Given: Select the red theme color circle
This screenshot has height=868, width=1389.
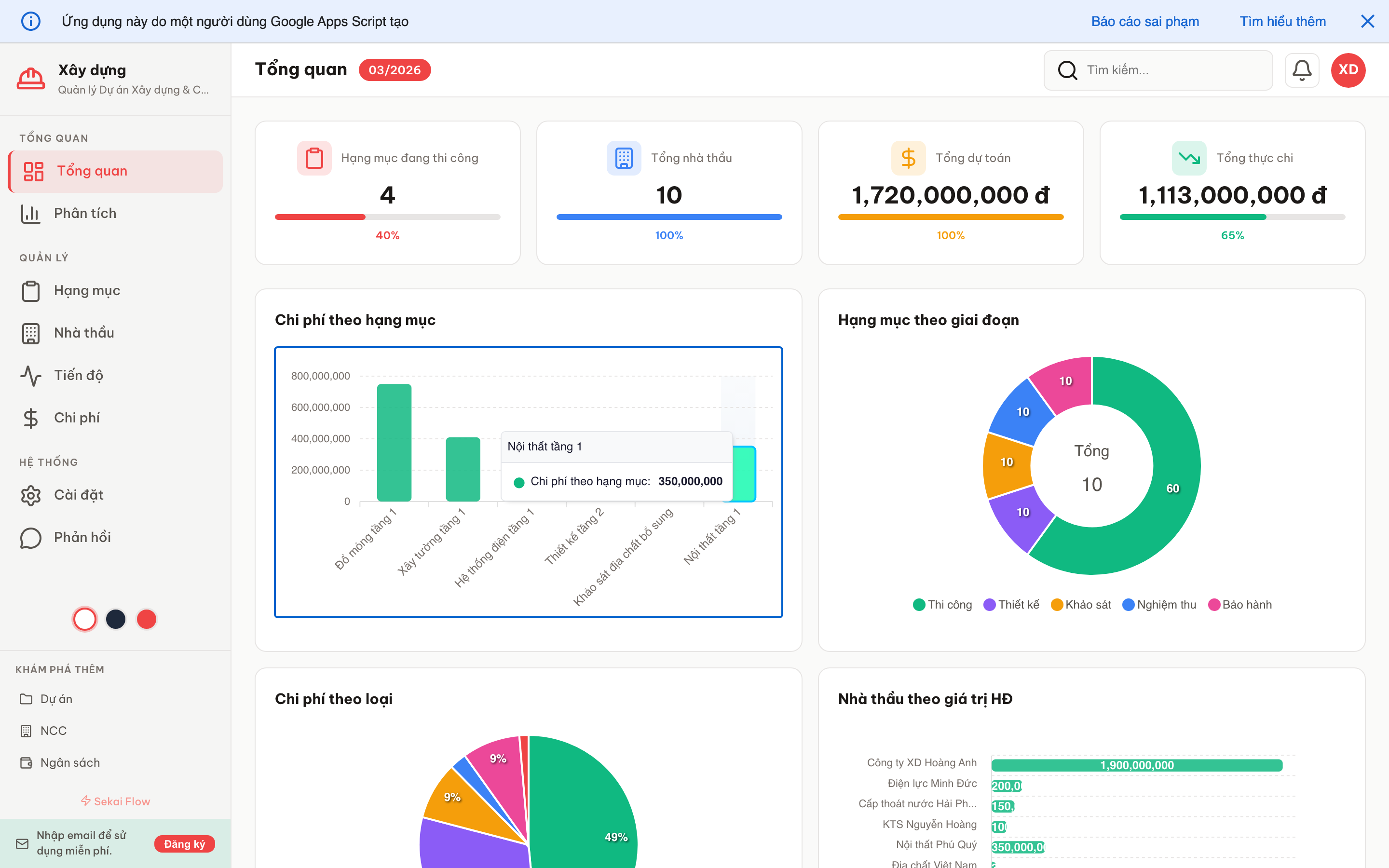Looking at the screenshot, I should 146,619.
